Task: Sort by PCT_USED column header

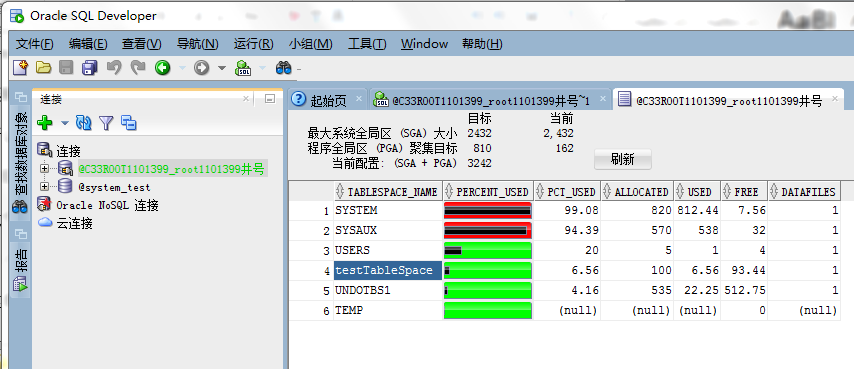Action: 567,192
